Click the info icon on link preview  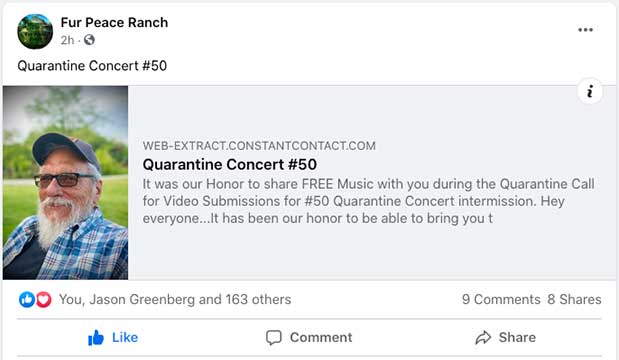click(590, 92)
